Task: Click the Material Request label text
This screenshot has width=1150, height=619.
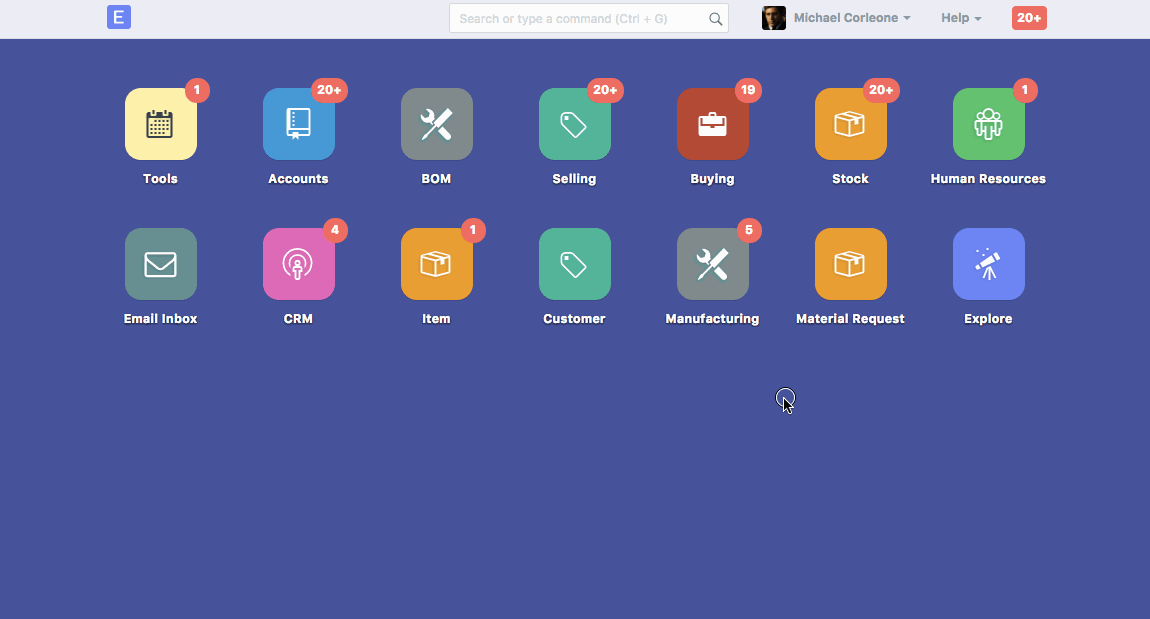Action: point(850,319)
